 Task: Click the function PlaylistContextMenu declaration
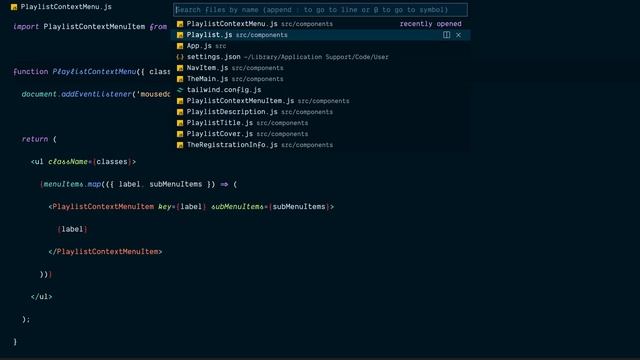pos(92,72)
